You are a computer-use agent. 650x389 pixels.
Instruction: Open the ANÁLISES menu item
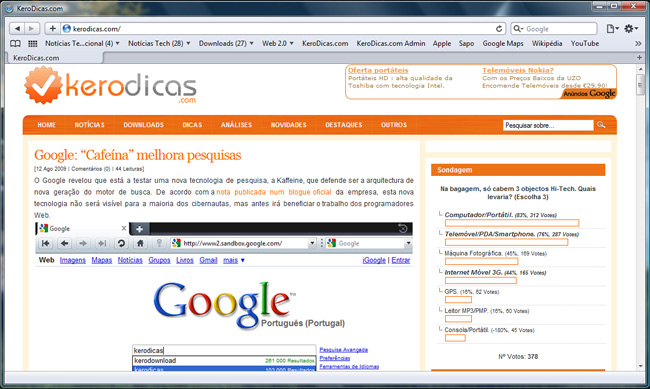pos(236,125)
